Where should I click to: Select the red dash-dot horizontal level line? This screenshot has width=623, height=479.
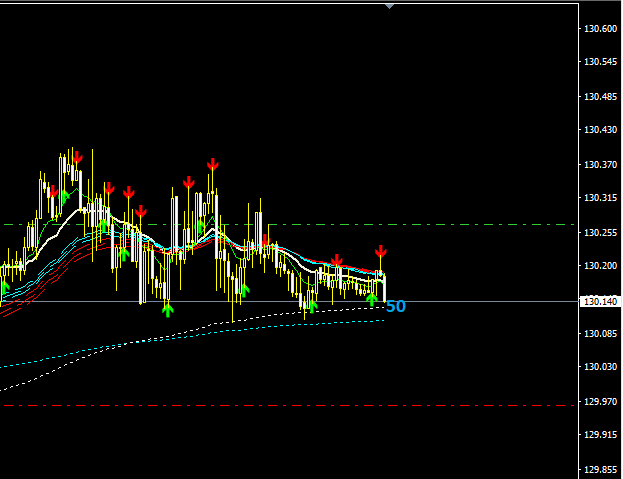point(289,406)
